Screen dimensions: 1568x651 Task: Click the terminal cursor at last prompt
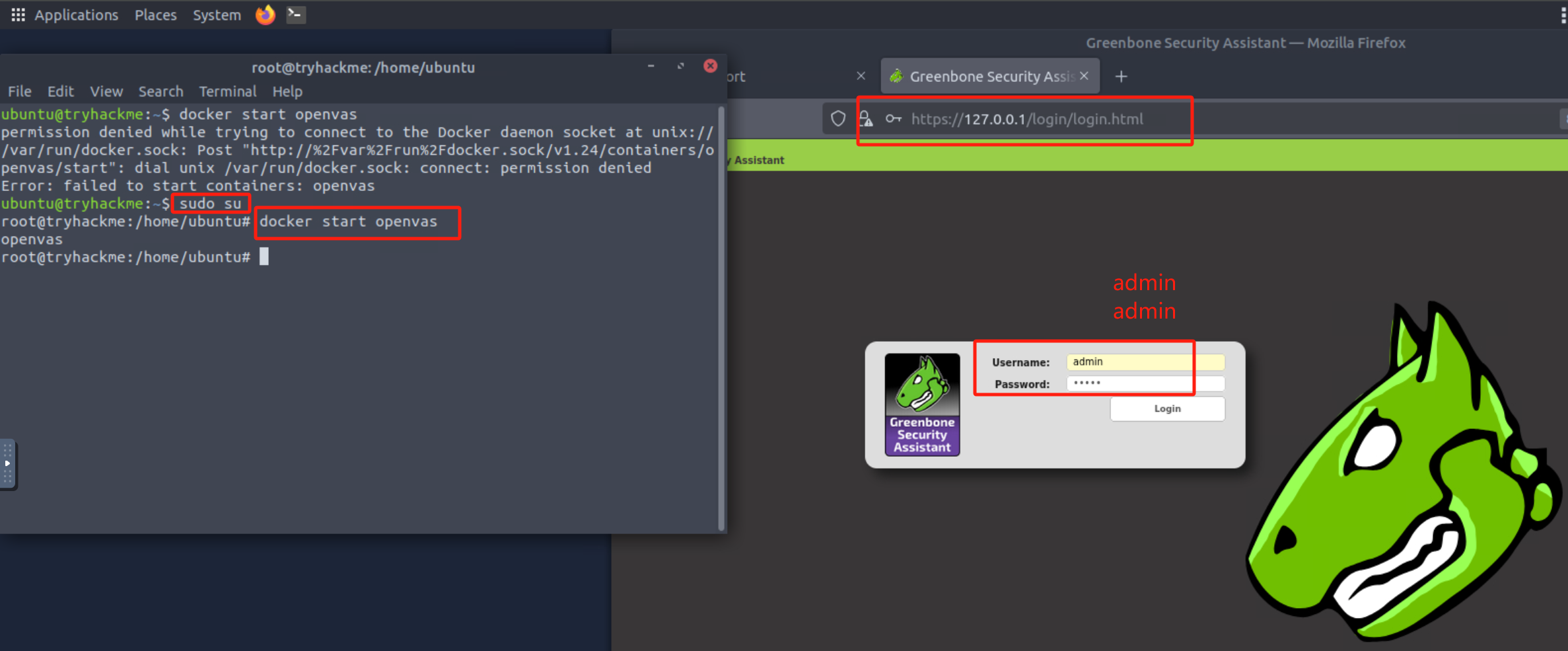tap(264, 256)
